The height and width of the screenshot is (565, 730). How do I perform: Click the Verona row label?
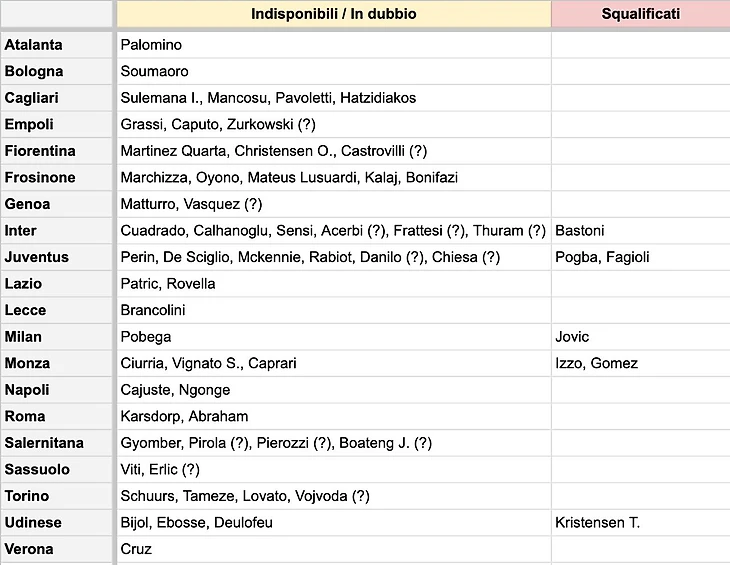pyautogui.click(x=56, y=549)
